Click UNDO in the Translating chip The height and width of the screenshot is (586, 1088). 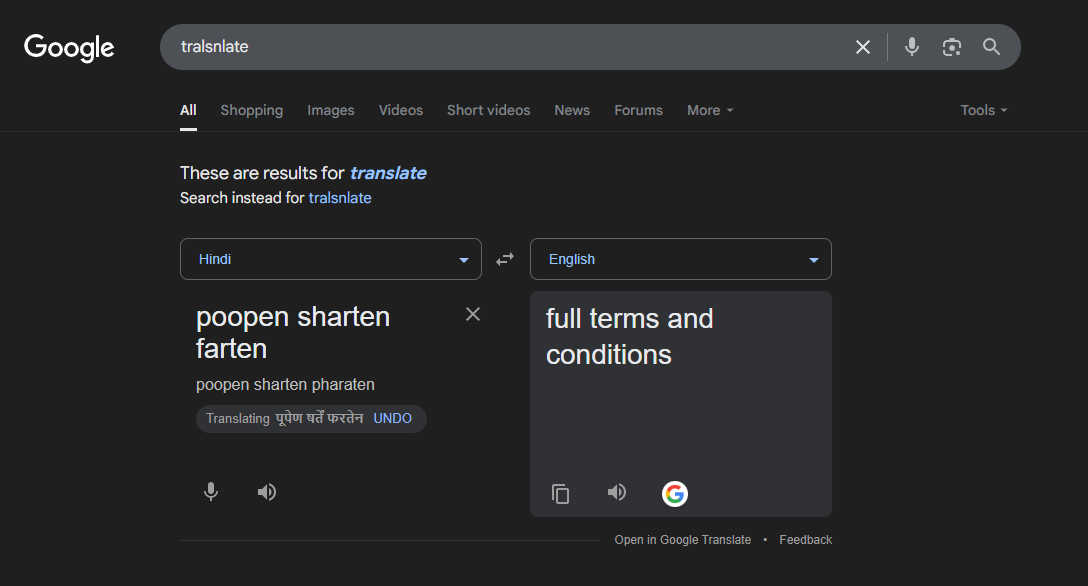click(x=392, y=418)
